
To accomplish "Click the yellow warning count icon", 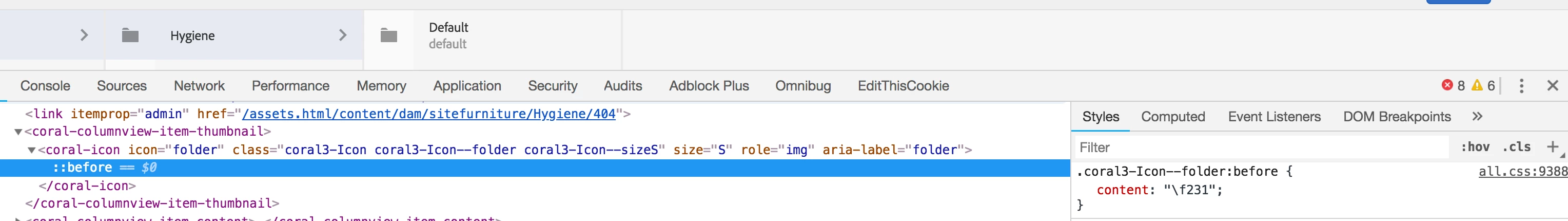I will (1477, 85).
